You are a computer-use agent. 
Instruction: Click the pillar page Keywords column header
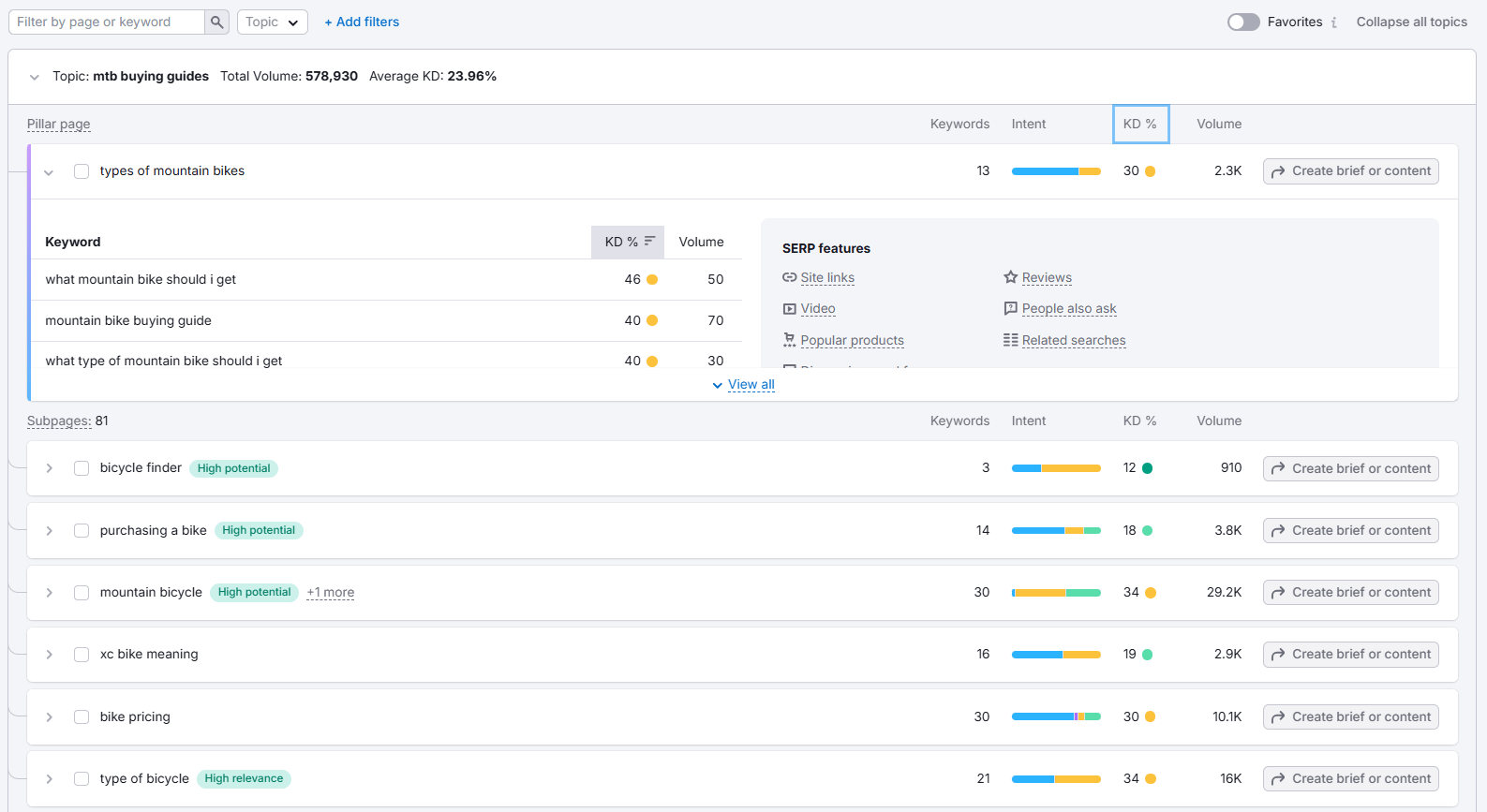click(x=959, y=124)
